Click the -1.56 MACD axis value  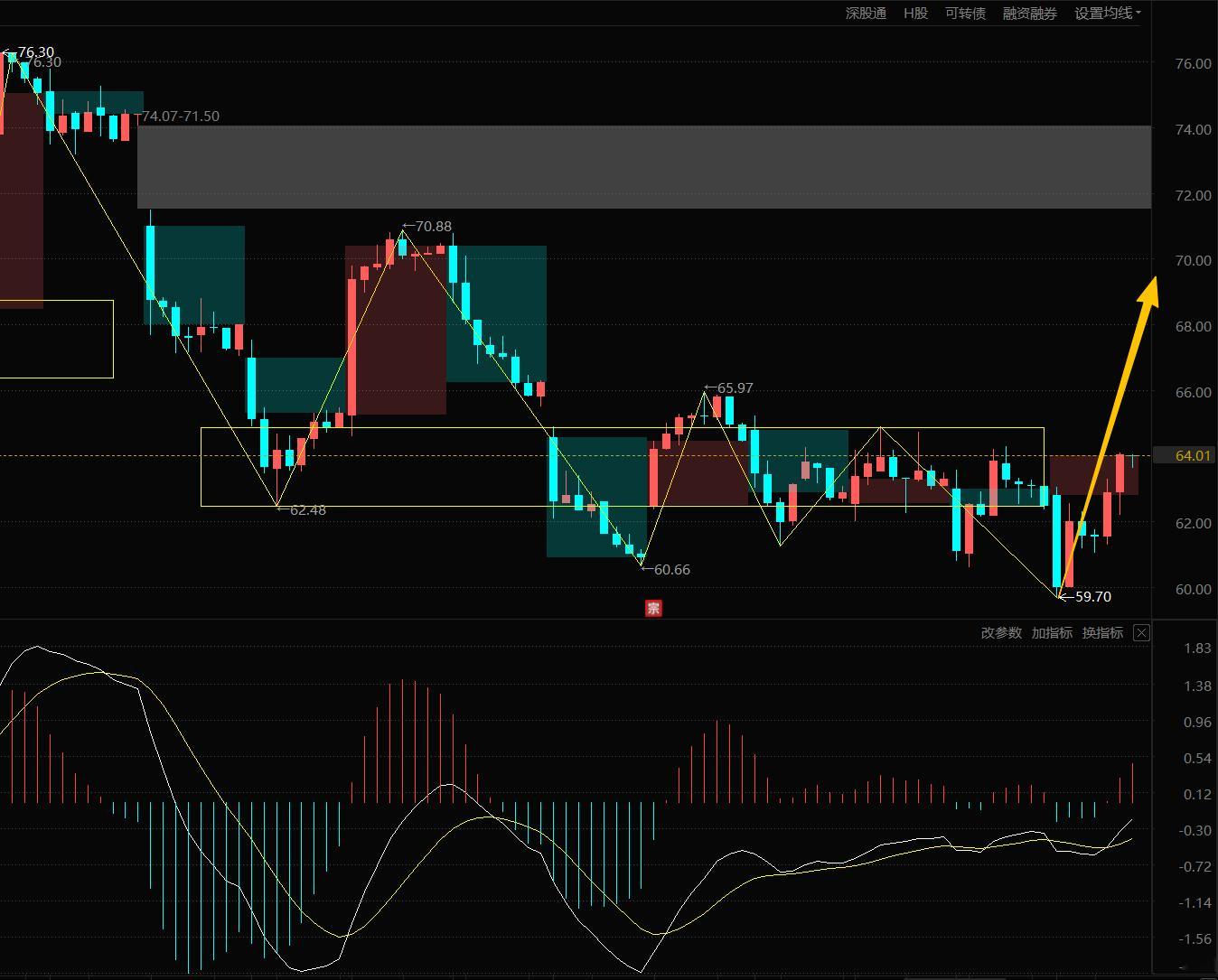pyautogui.click(x=1195, y=939)
